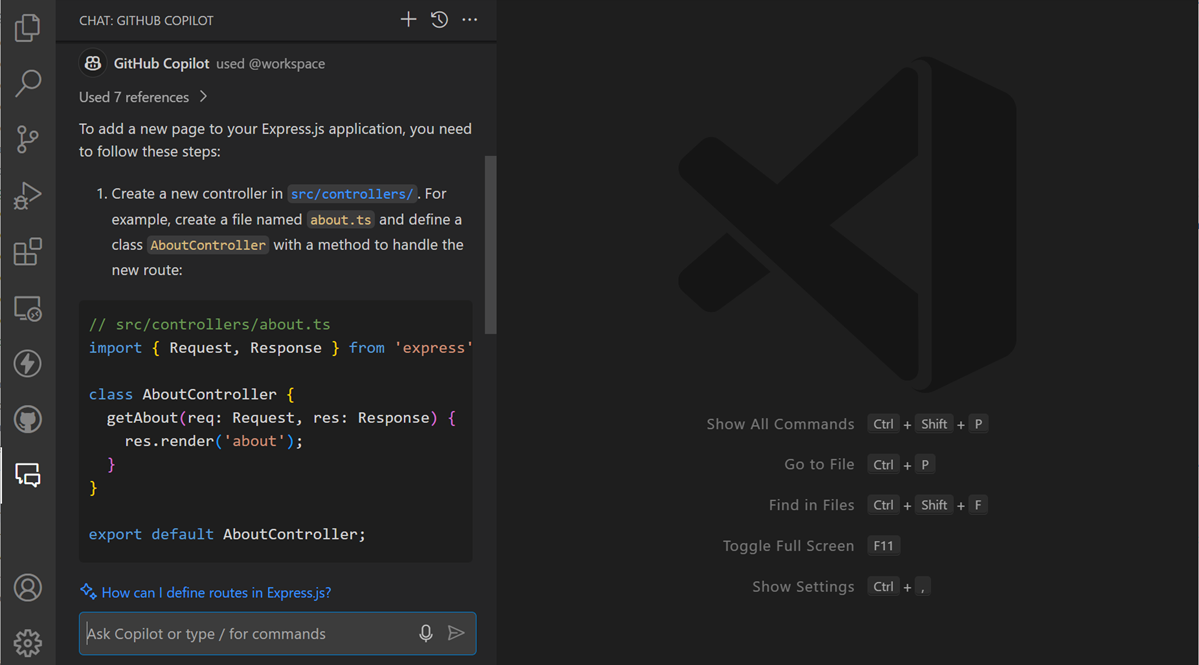The width and height of the screenshot is (1199, 665).
Task: Click the Toggle Full Screen label
Action: coord(788,546)
